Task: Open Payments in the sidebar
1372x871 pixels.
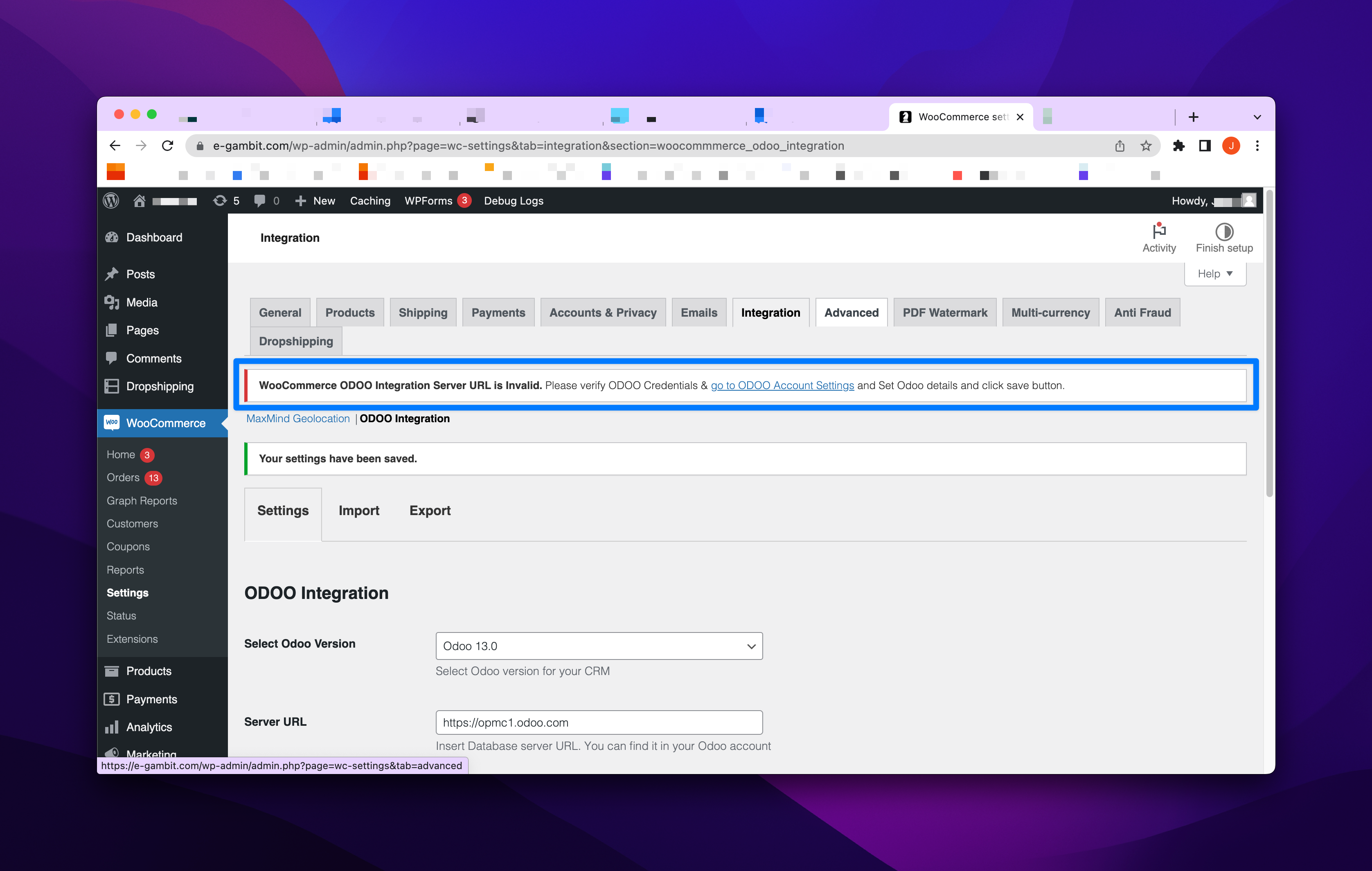Action: [151, 699]
